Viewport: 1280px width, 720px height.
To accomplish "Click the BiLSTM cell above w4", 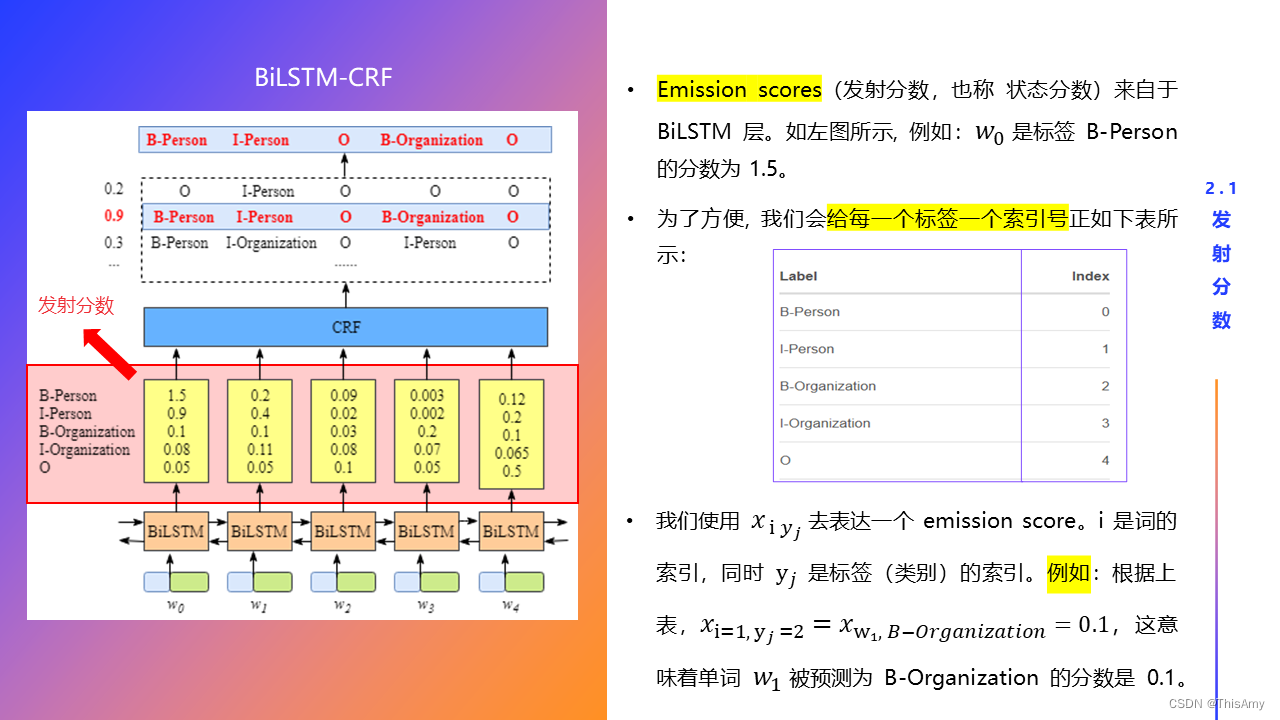I will point(511,531).
